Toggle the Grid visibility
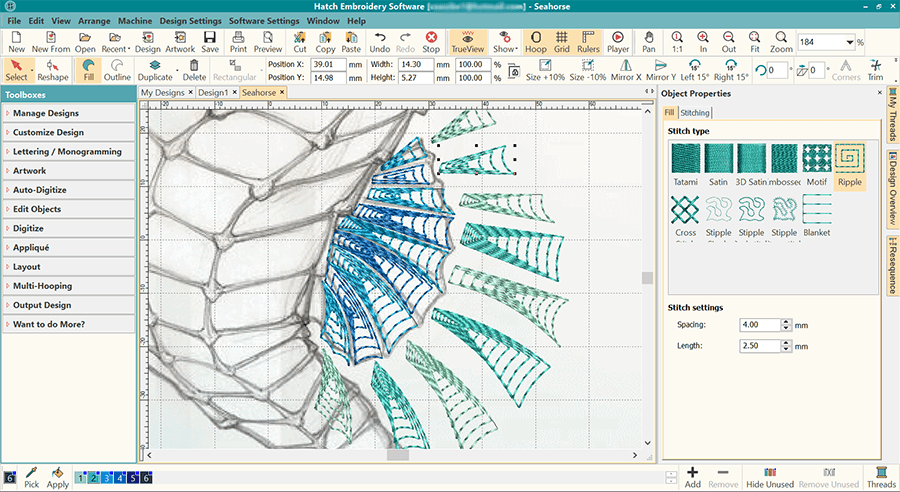Image resolution: width=900 pixels, height=492 pixels. pos(562,41)
